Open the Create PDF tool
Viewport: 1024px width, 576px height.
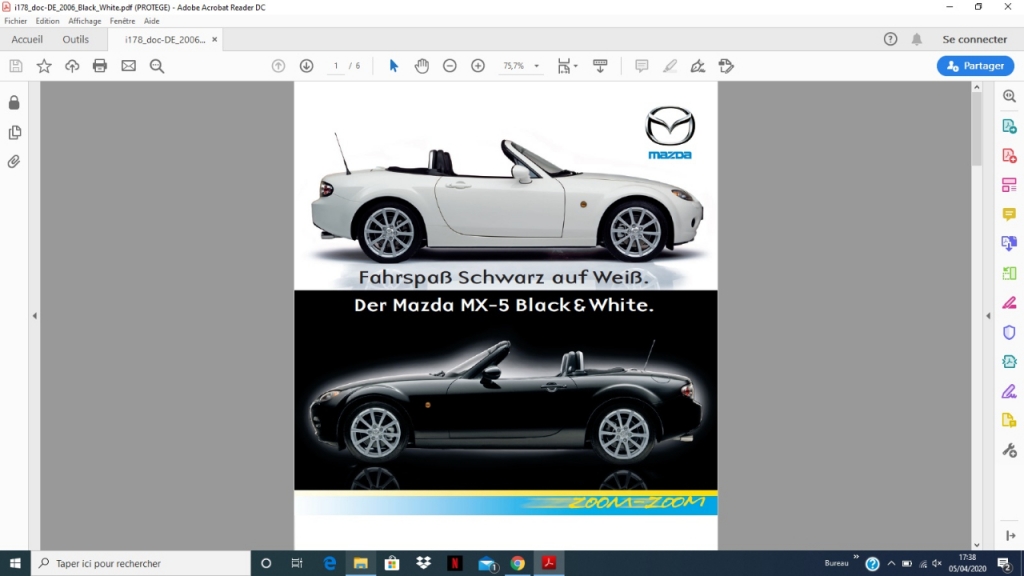click(x=1009, y=155)
